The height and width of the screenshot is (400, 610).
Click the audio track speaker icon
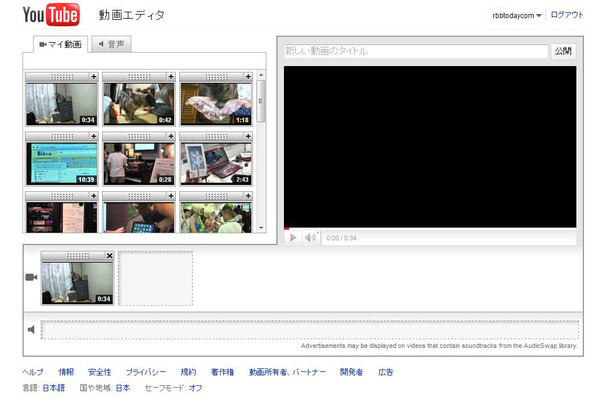point(32,330)
